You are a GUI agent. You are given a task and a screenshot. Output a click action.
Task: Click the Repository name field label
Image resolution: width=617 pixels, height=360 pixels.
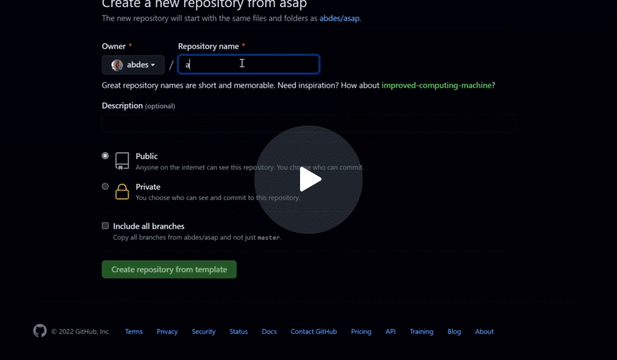coord(209,46)
